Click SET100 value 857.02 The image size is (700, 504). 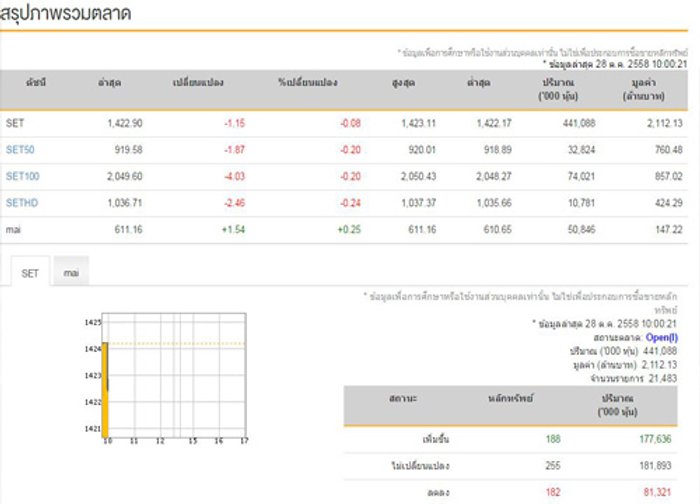pos(669,176)
